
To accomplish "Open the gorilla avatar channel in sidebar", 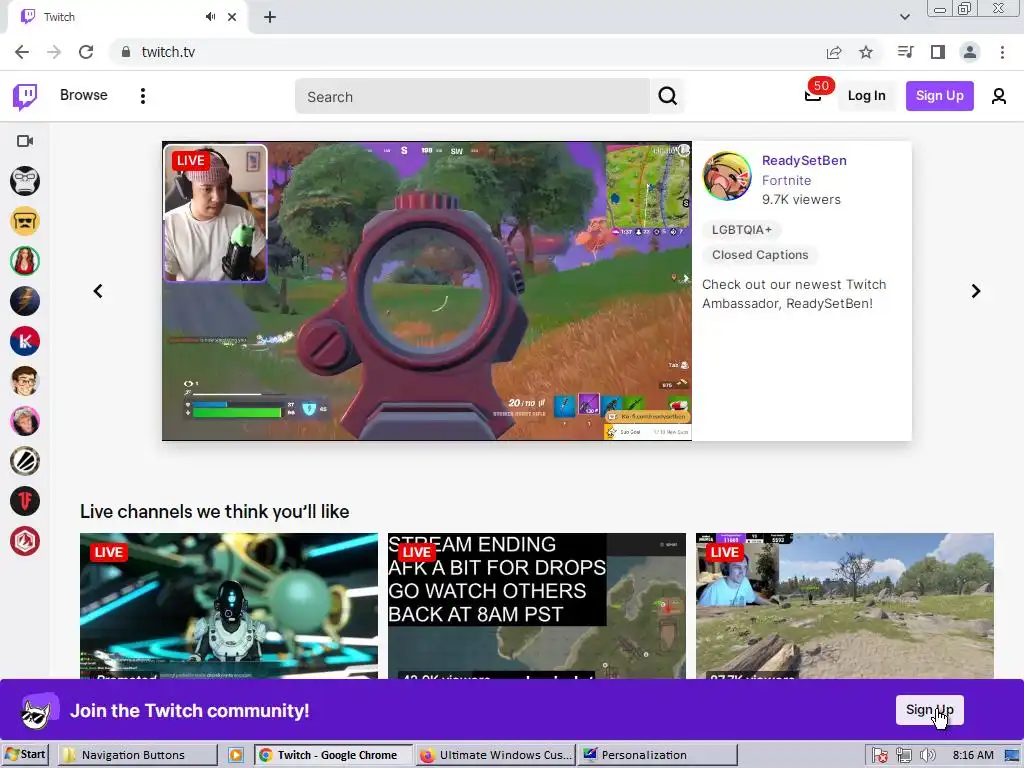I will point(25,181).
